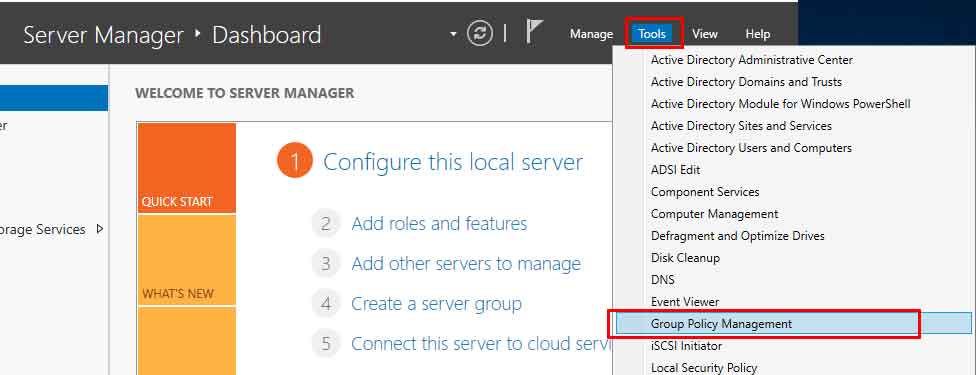Close the Tools menu
This screenshot has width=976, height=375.
pyautogui.click(x=652, y=34)
